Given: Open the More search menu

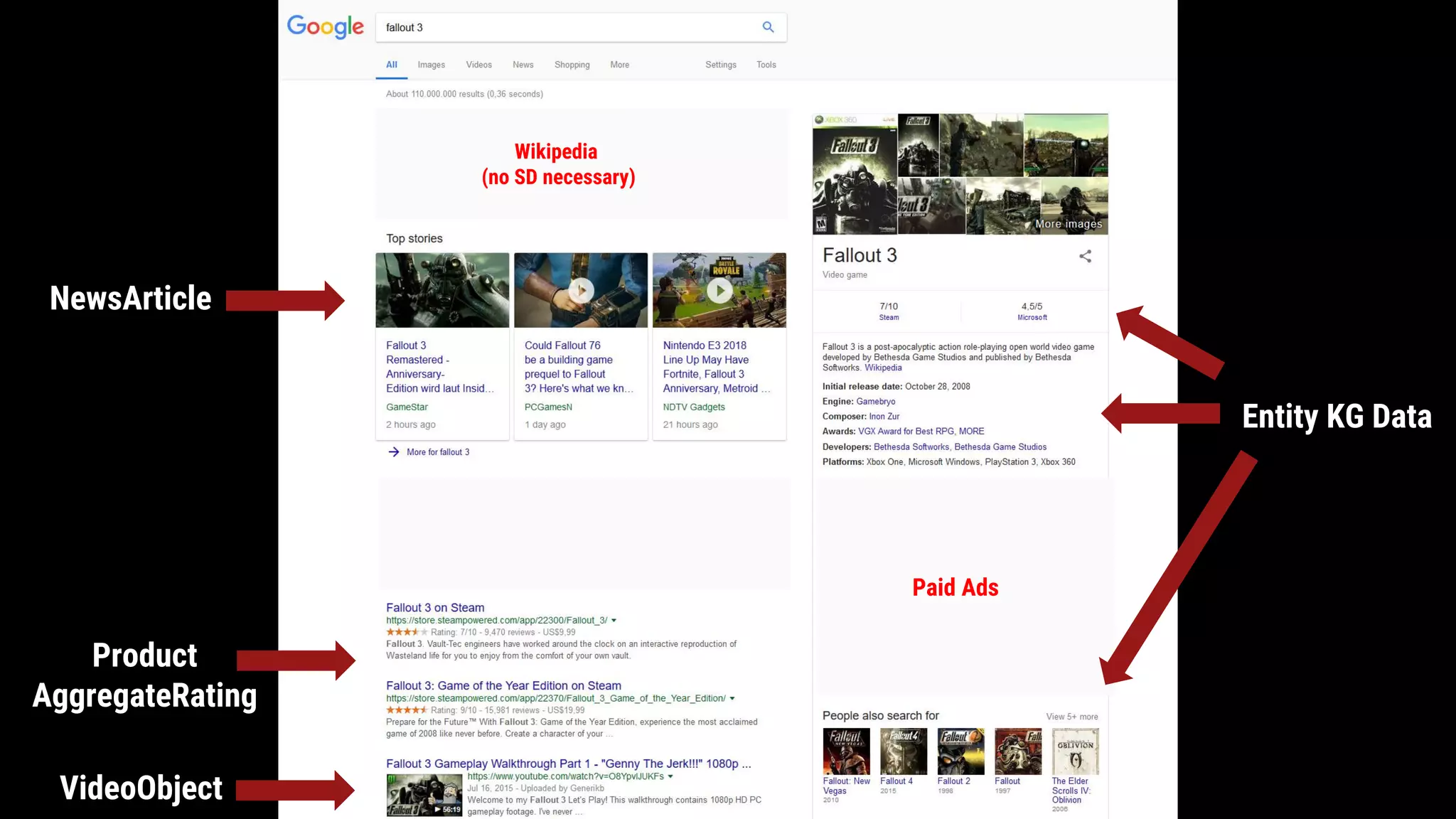Looking at the screenshot, I should tap(619, 65).
